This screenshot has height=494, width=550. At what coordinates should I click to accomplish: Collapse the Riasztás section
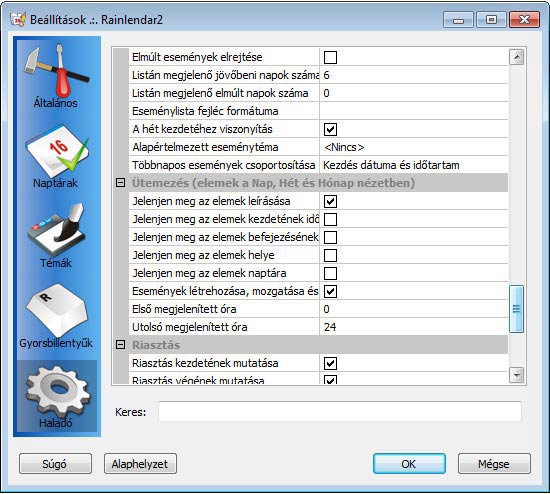[120, 345]
